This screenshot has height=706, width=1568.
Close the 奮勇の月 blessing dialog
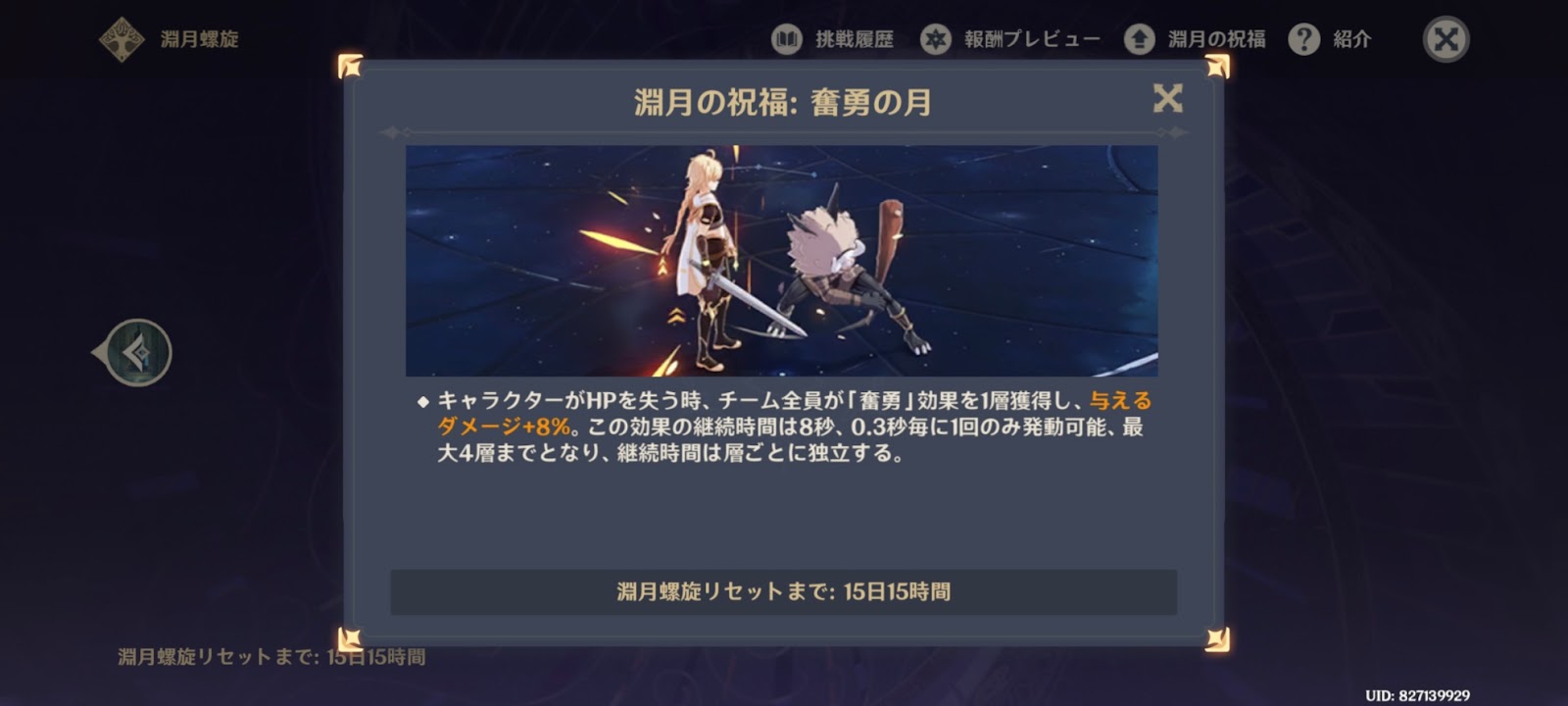[1167, 98]
